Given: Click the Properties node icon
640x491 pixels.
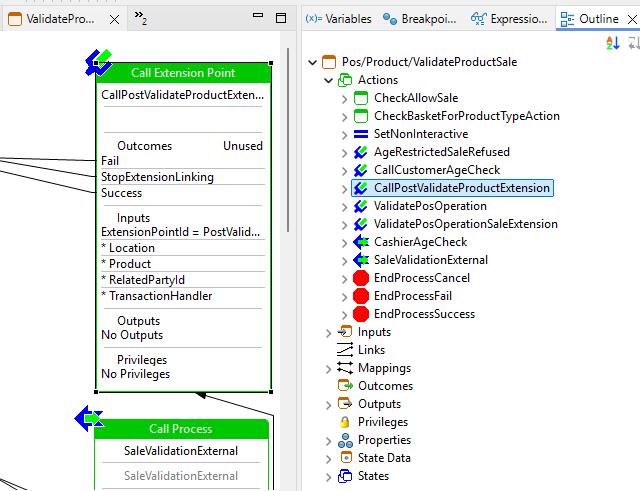Looking at the screenshot, I should (x=345, y=440).
